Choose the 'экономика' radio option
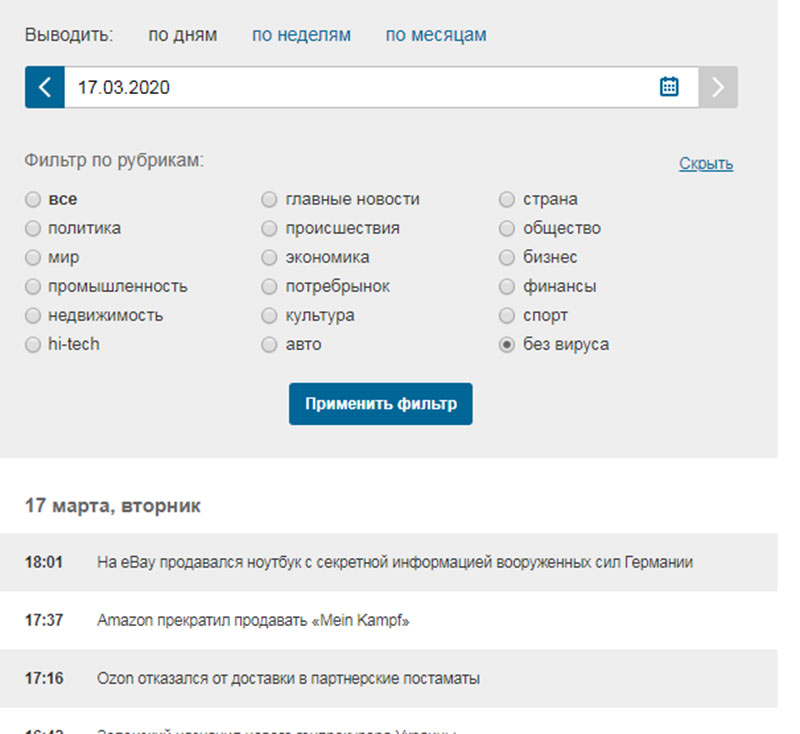This screenshot has height=734, width=800. coord(269,257)
